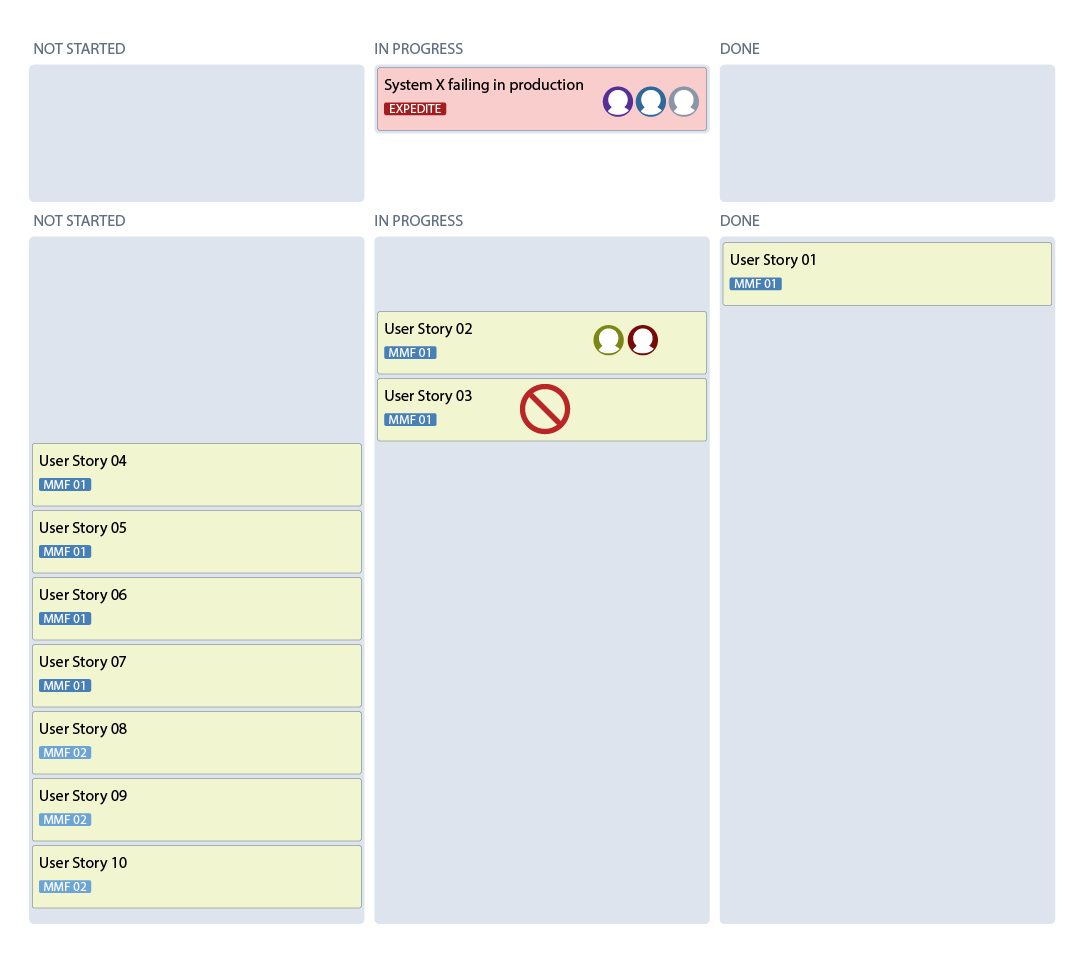This screenshot has height=961, width=1081.
Task: Click the blocked icon on User Story 03
Action: (545, 409)
